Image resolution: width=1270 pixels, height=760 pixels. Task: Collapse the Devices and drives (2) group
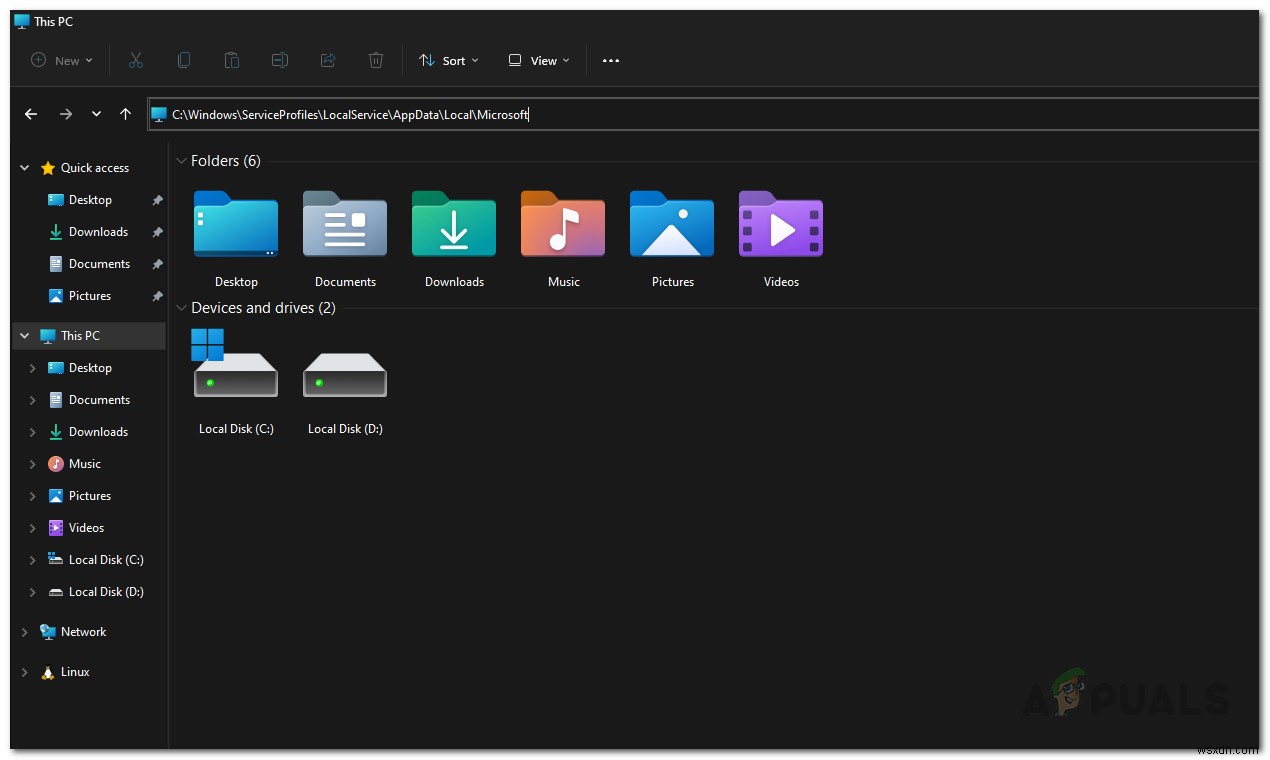point(181,308)
